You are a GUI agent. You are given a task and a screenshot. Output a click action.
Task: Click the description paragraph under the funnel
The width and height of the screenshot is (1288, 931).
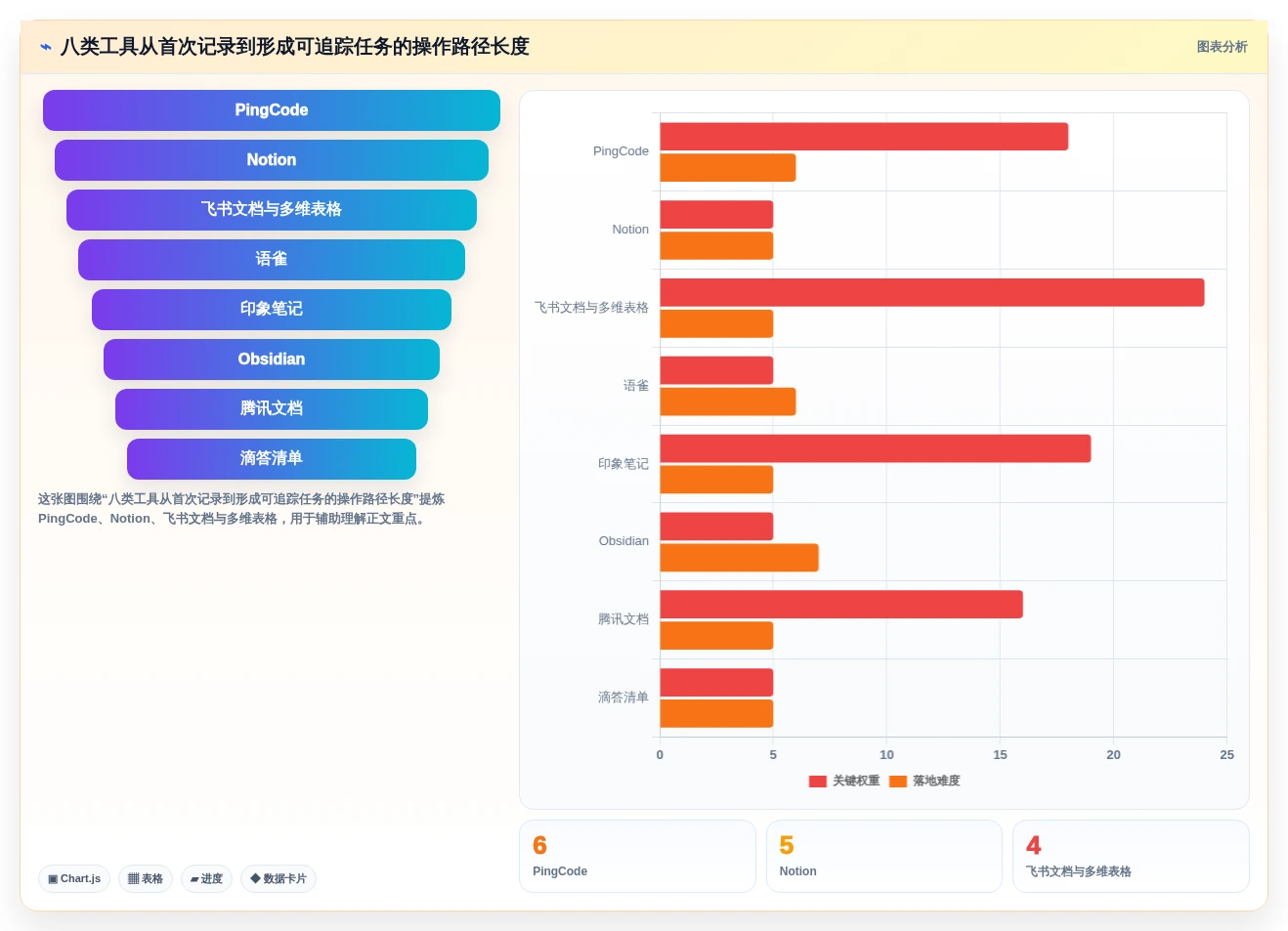[x=241, y=509]
